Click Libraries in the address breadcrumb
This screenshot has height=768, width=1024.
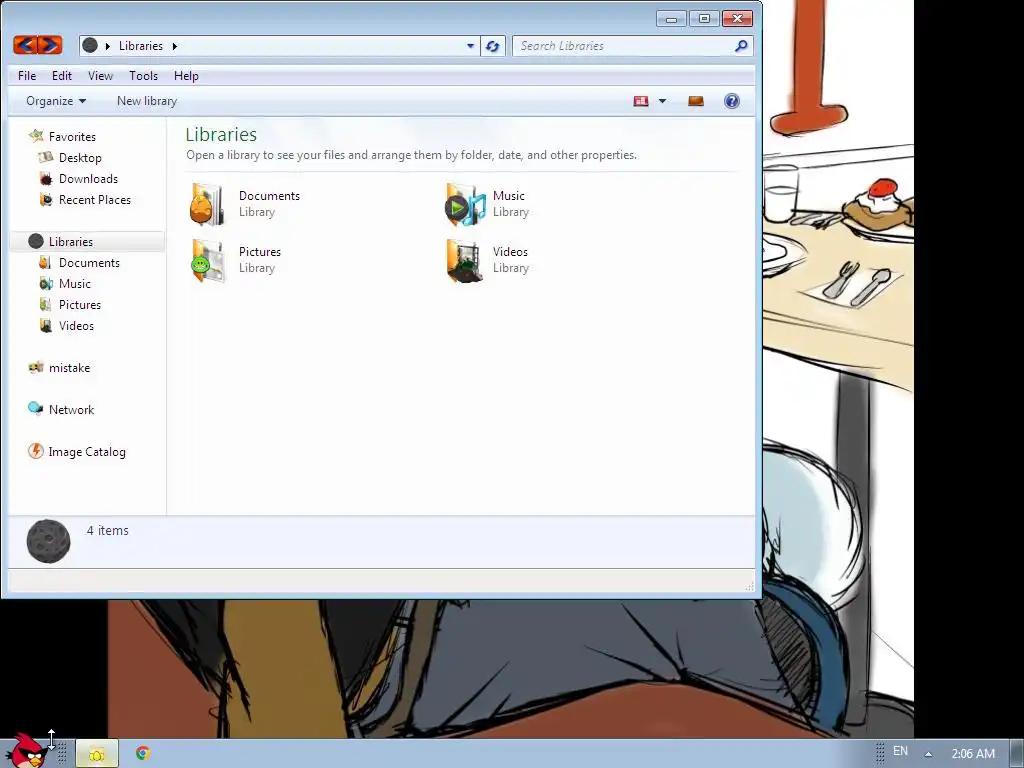tap(141, 46)
